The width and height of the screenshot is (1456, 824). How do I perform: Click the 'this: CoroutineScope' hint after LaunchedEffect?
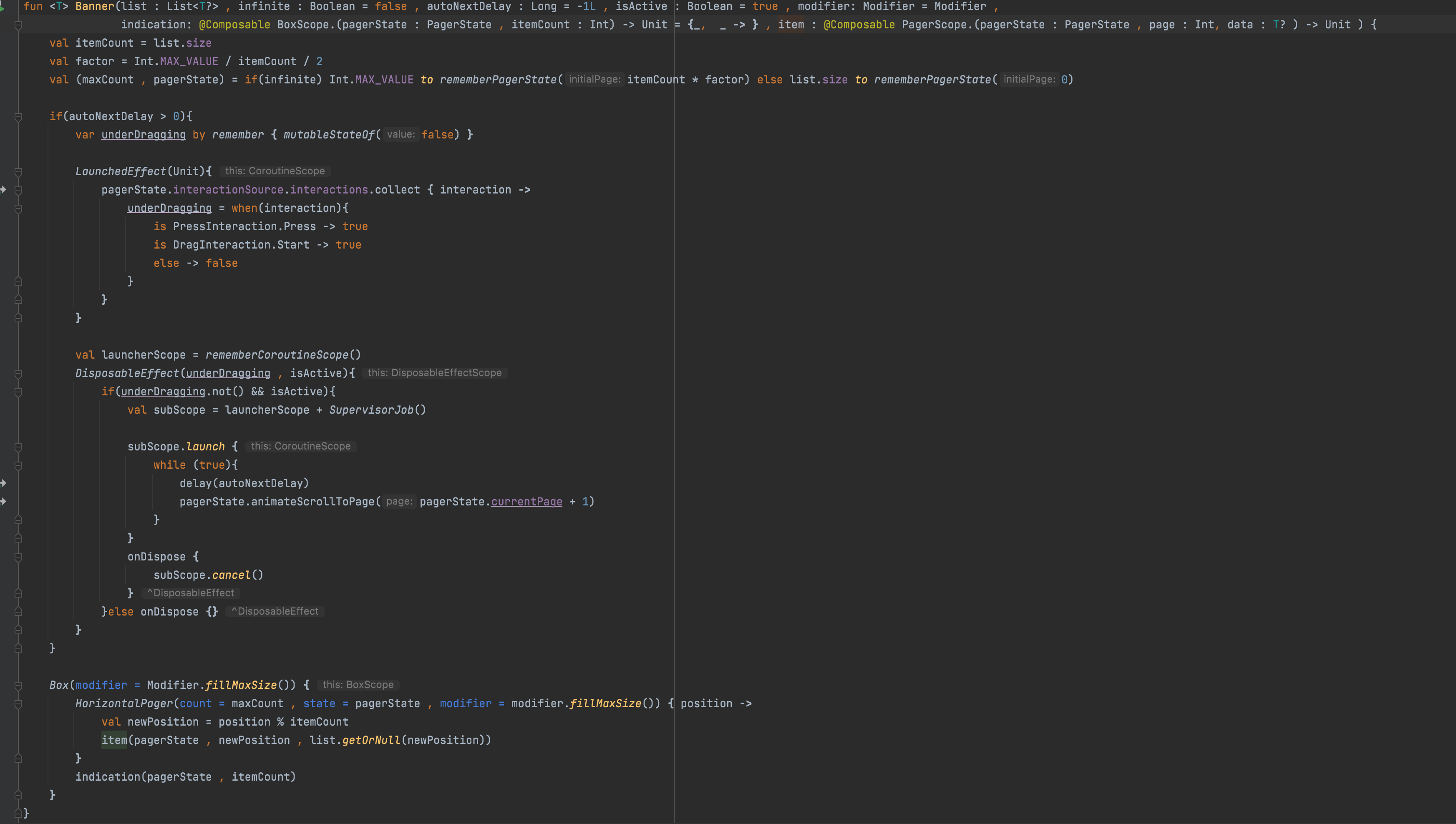[275, 171]
